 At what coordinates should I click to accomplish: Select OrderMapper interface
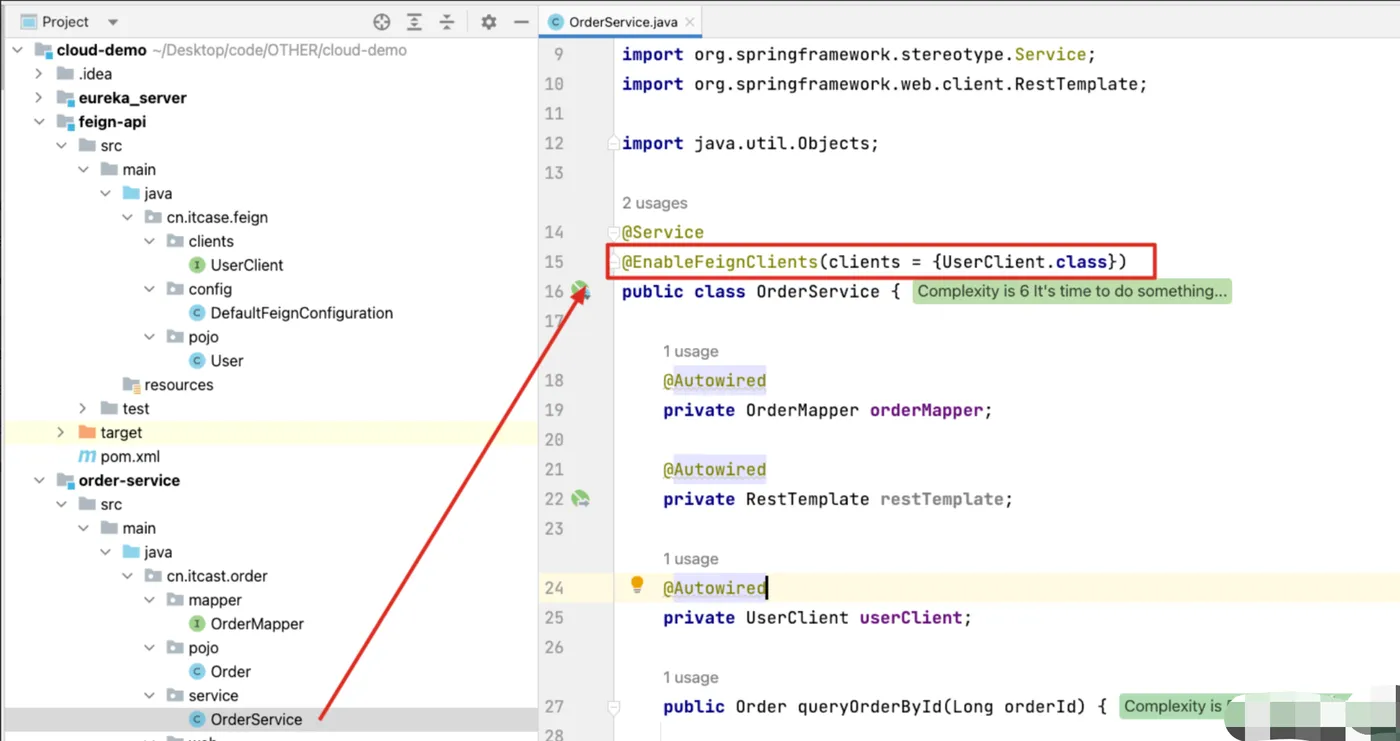pyautogui.click(x=257, y=624)
